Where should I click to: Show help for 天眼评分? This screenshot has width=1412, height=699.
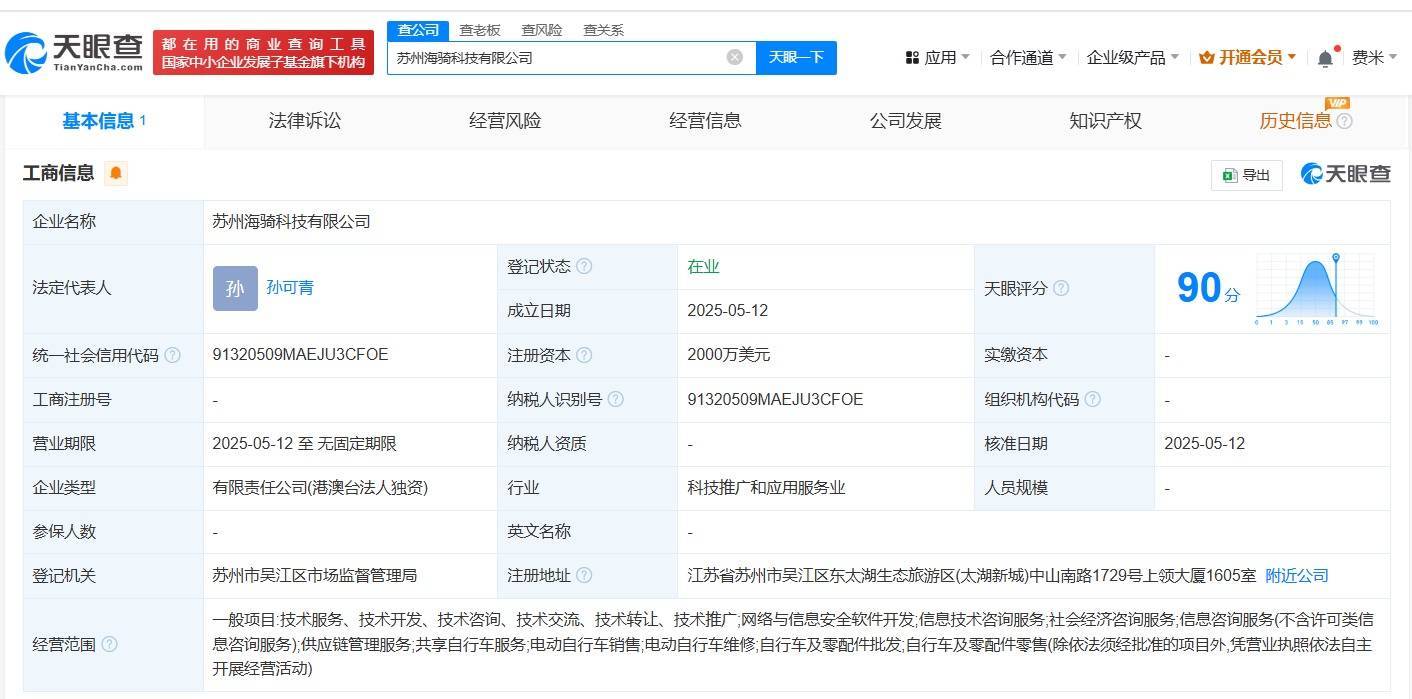point(1061,288)
